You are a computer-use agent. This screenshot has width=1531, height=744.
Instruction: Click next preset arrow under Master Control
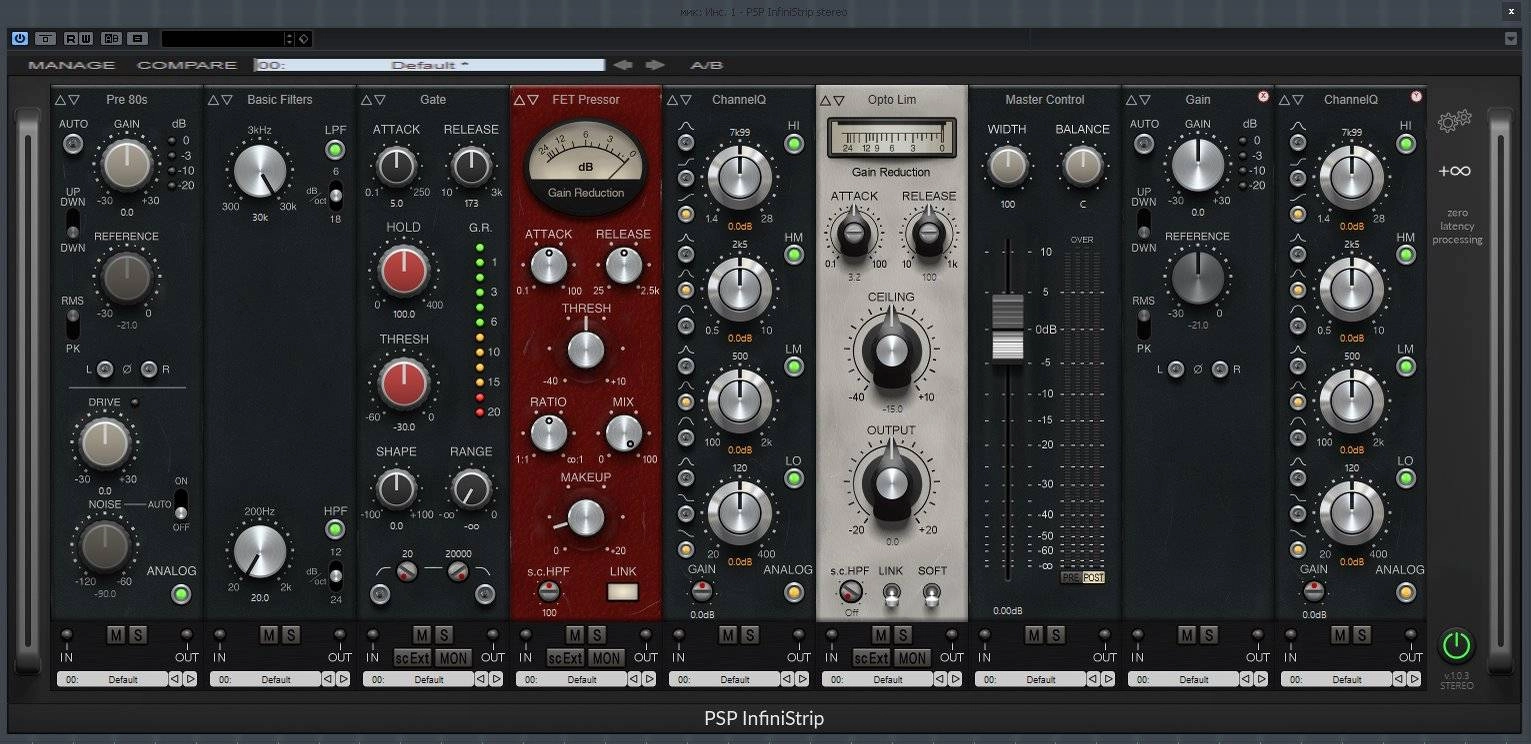click(x=1108, y=679)
